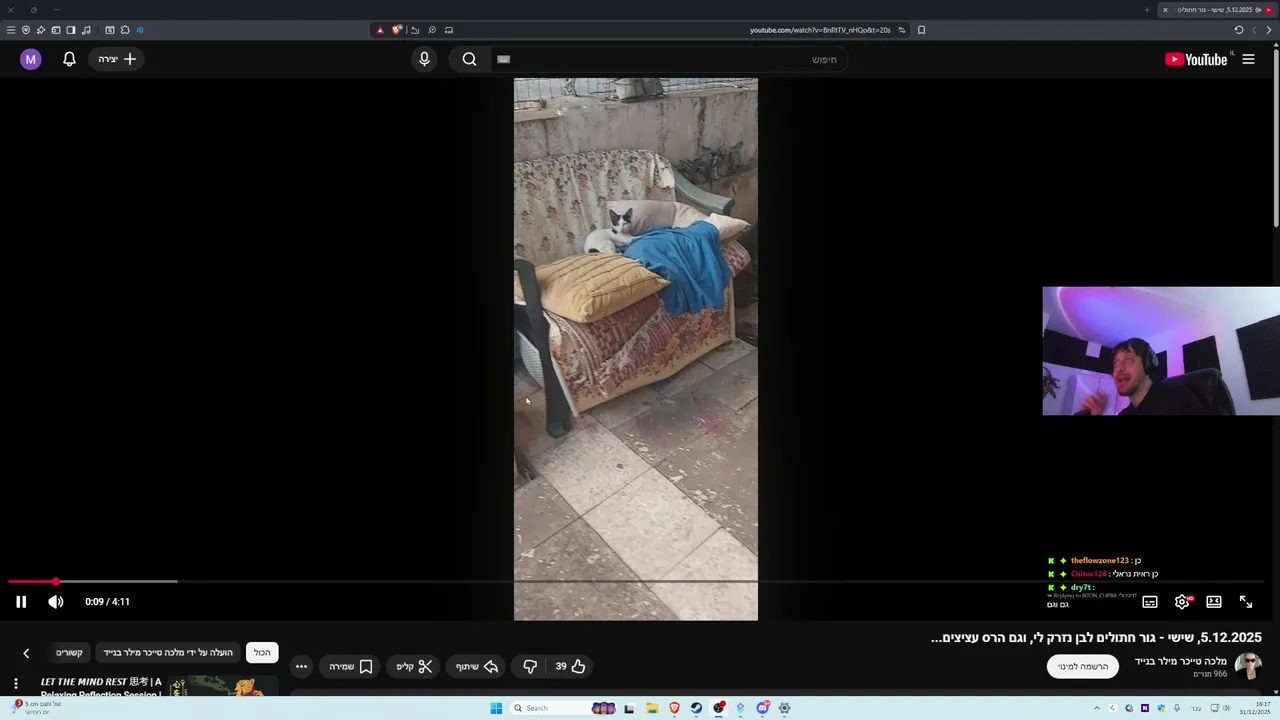Open the browser main menu hamburger
Screen dimensions: 1280x720
[x=11, y=30]
